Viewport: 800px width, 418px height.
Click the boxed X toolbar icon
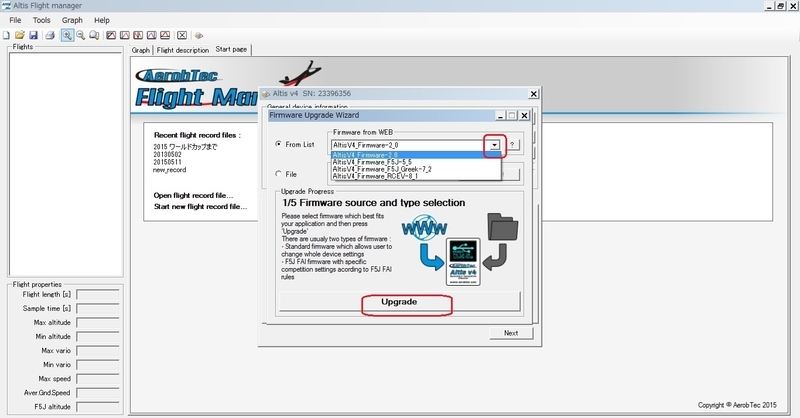[182, 35]
